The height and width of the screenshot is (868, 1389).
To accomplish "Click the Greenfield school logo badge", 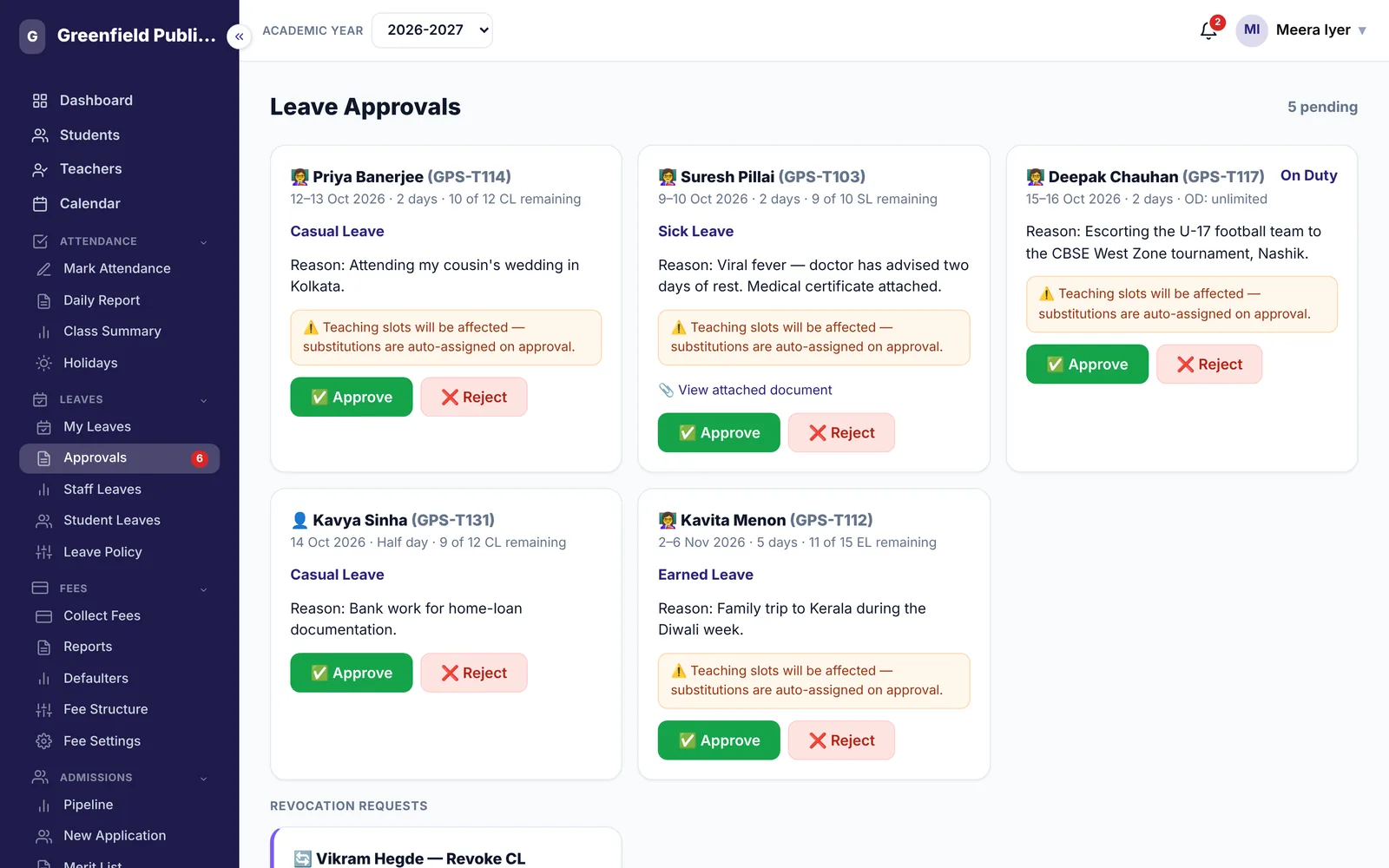I will (32, 36).
